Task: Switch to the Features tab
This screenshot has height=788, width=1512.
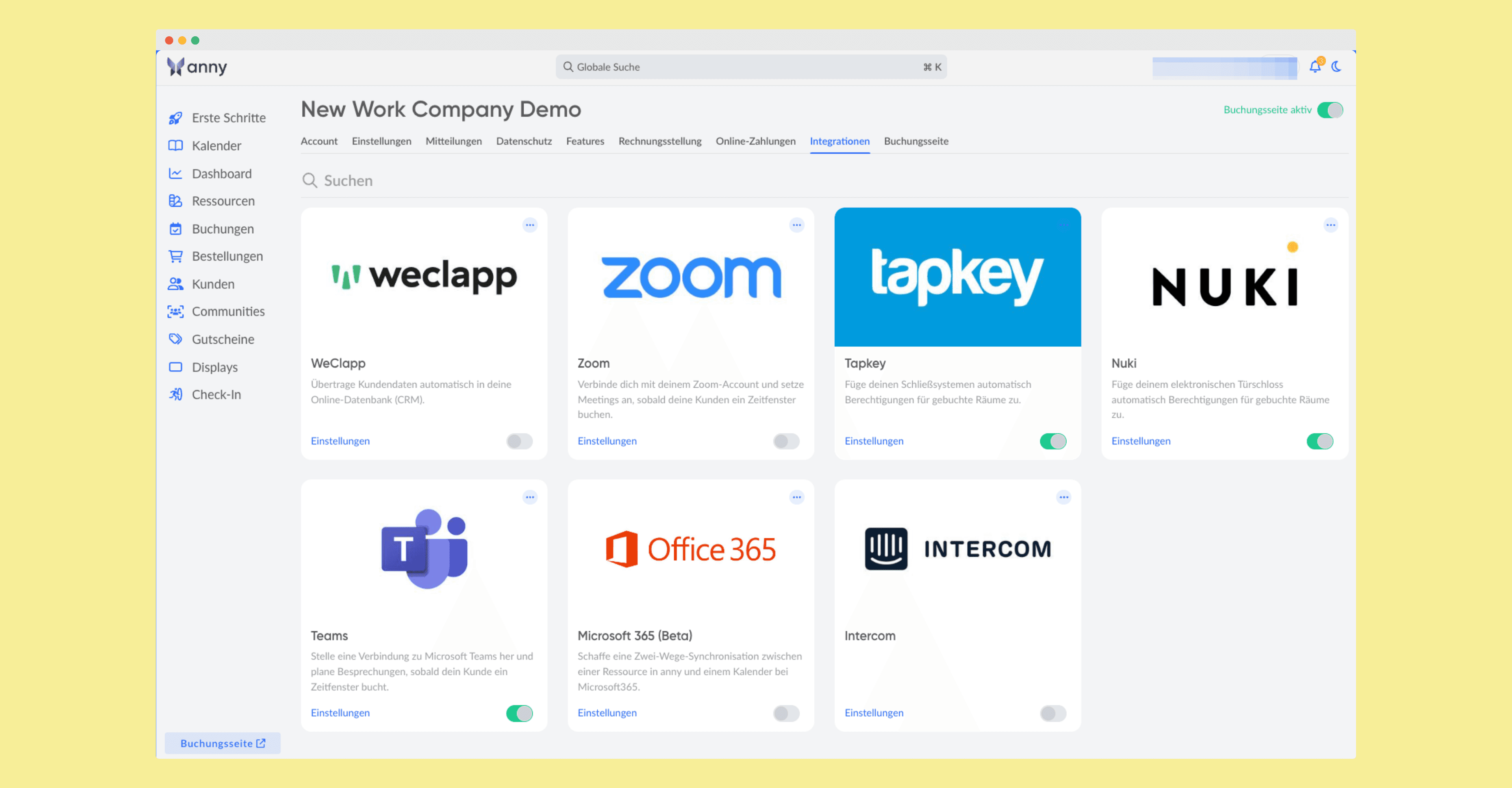Action: pos(585,141)
